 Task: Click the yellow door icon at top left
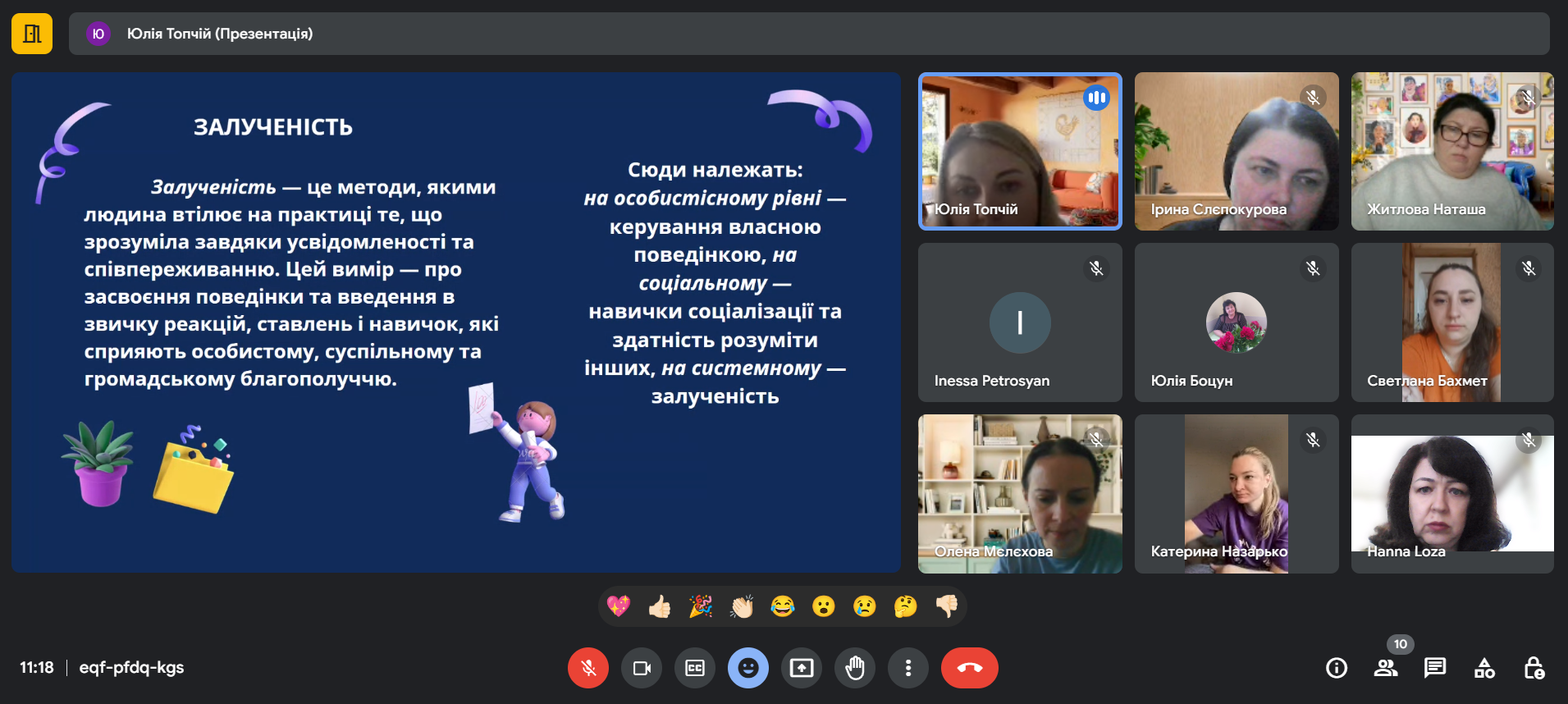tap(32, 34)
